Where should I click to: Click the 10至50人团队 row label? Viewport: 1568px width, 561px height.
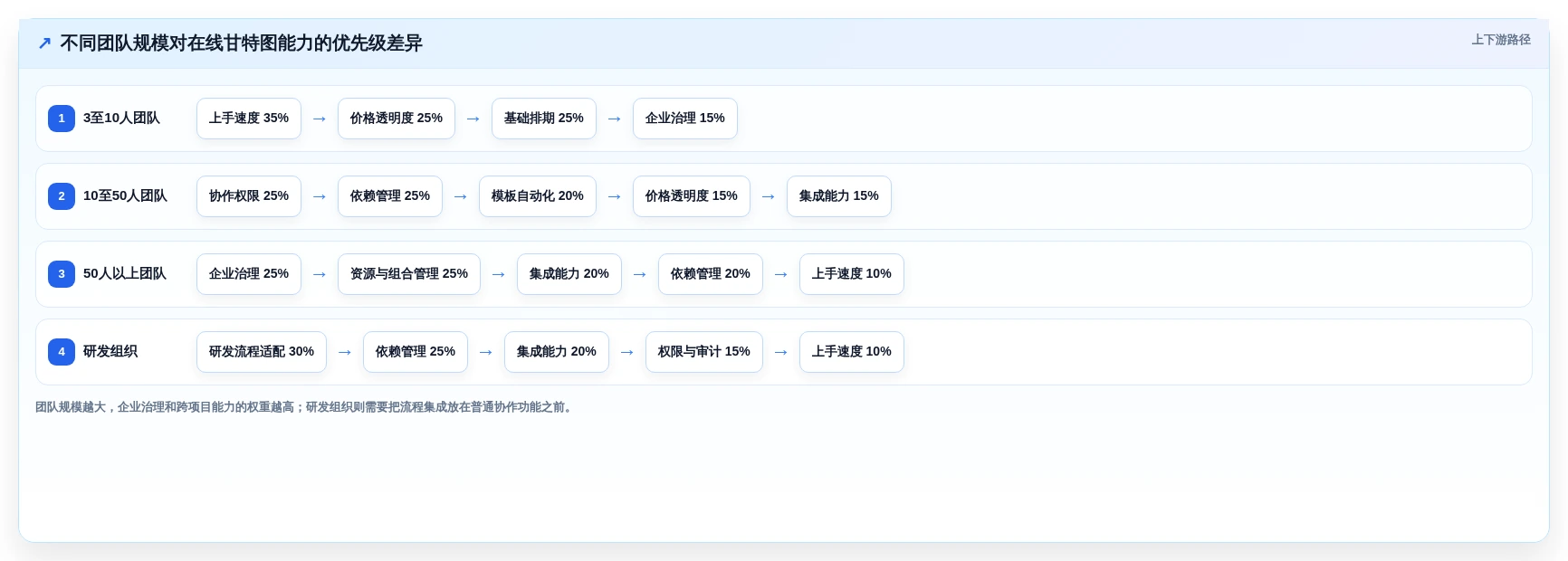point(125,196)
